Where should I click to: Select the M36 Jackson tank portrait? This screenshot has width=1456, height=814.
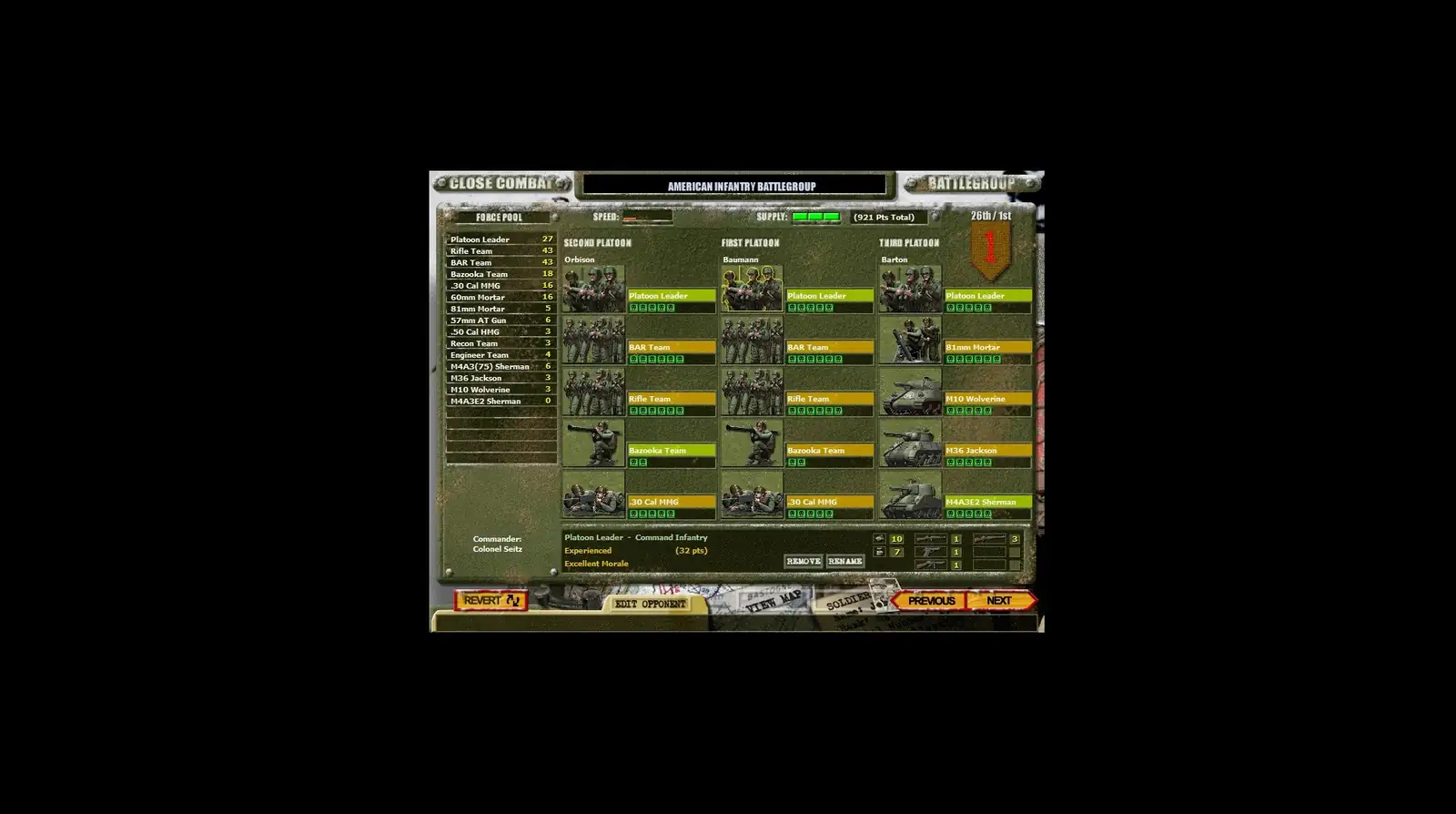point(910,443)
